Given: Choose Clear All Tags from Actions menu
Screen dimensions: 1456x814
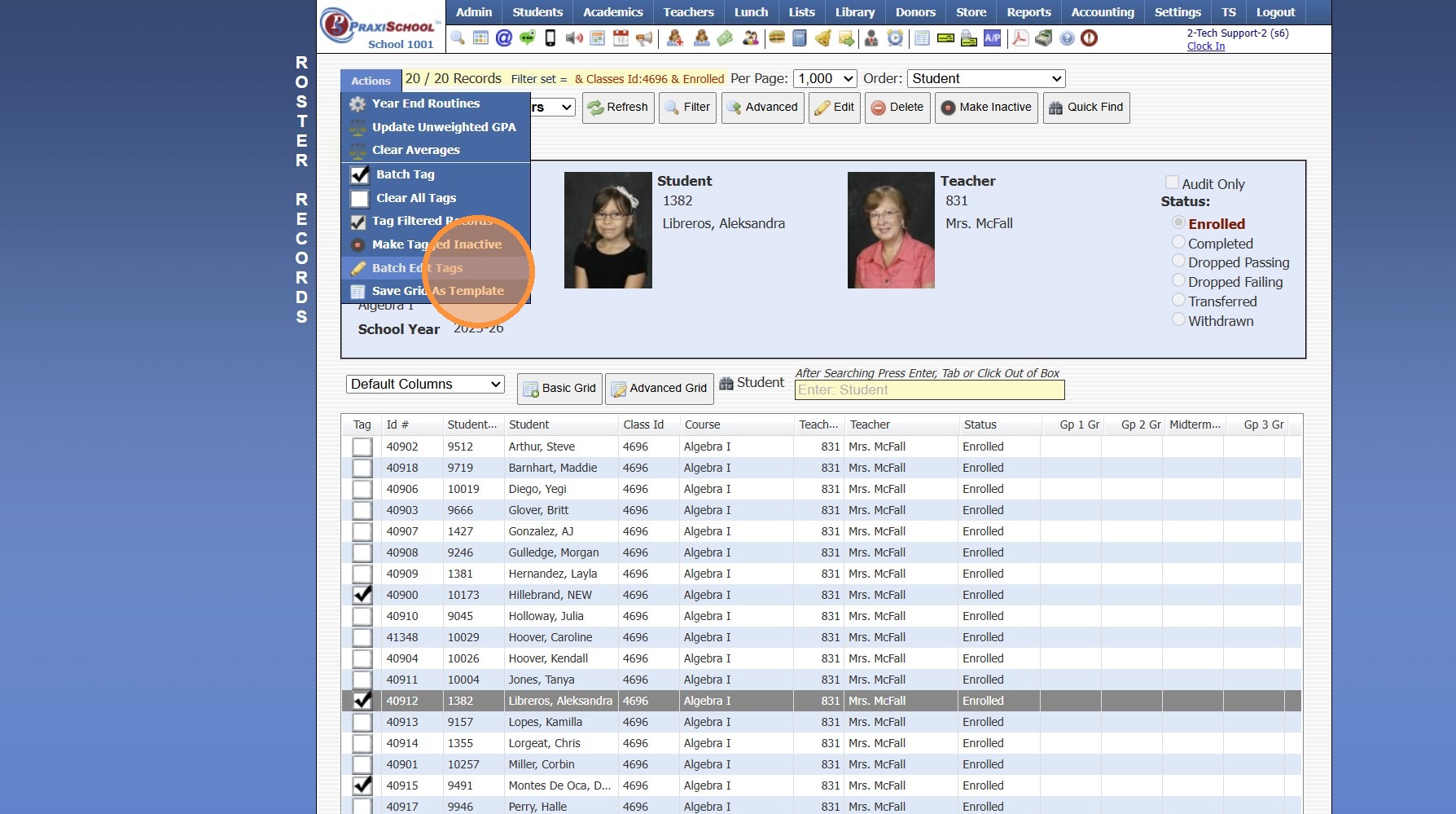Looking at the screenshot, I should (x=415, y=198).
